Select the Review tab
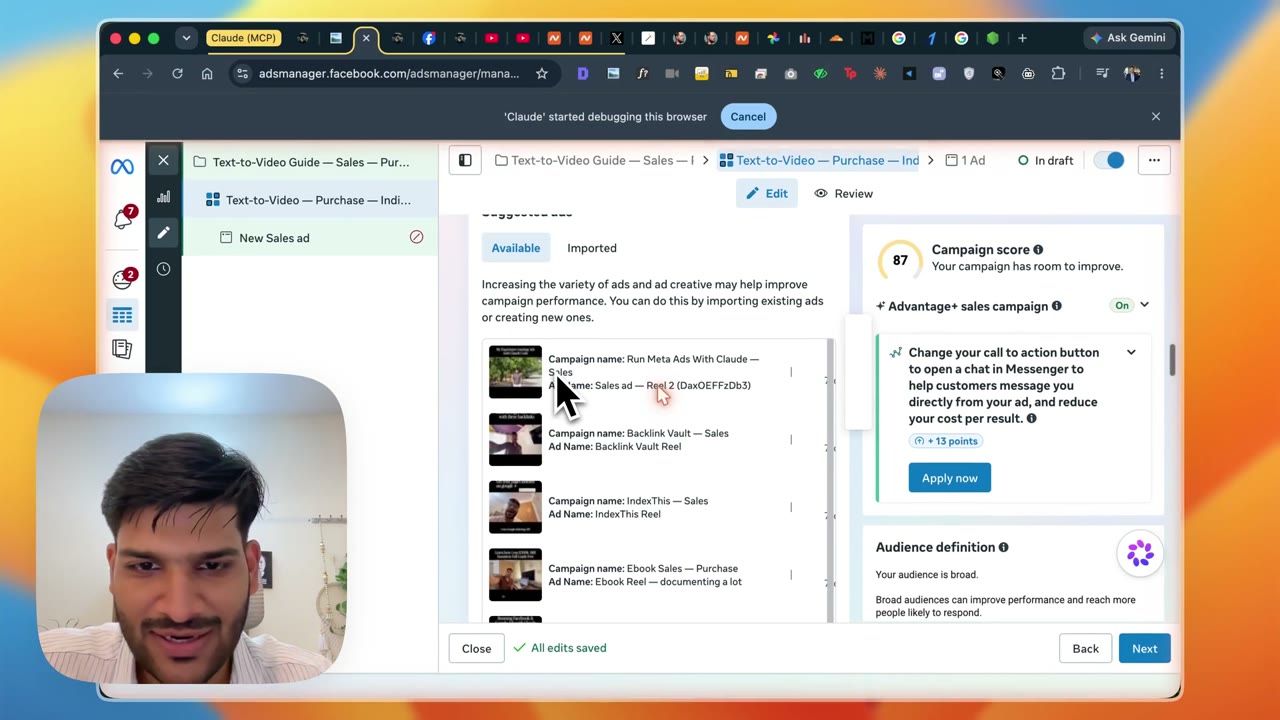 844,193
